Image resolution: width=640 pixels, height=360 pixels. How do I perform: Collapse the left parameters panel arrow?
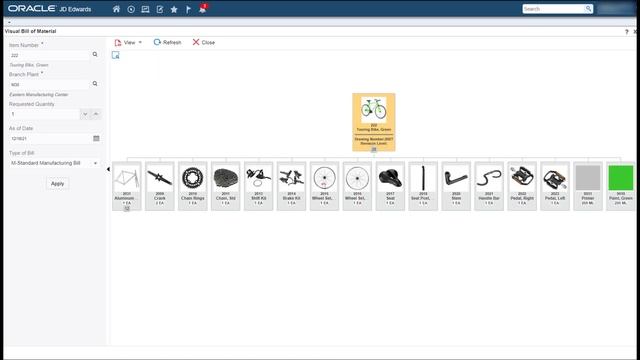[108, 169]
